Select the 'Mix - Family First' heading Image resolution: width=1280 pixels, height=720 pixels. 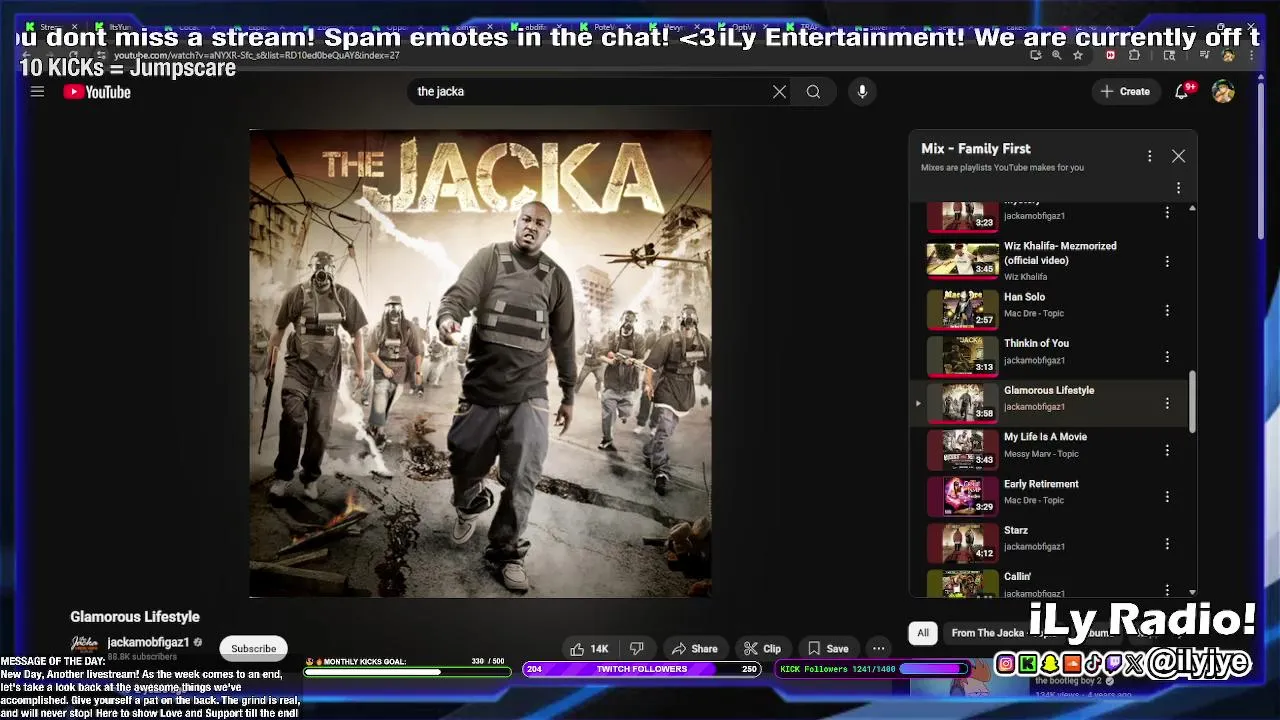coord(975,148)
